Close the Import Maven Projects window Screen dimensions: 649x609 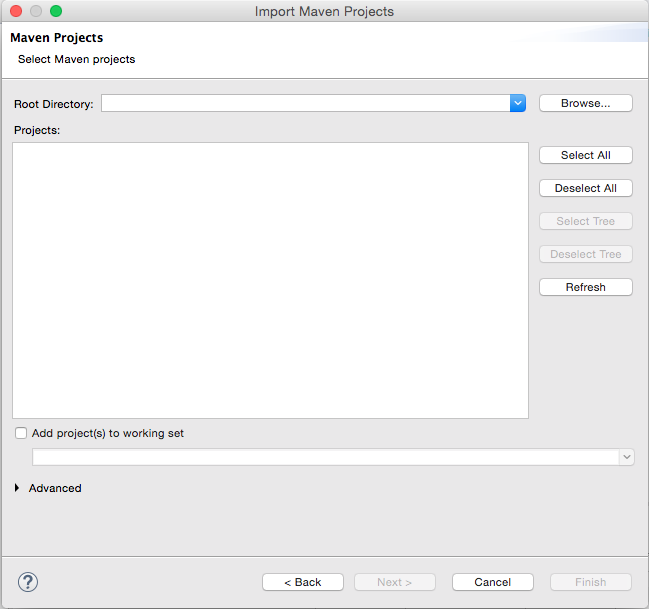[x=16, y=11]
